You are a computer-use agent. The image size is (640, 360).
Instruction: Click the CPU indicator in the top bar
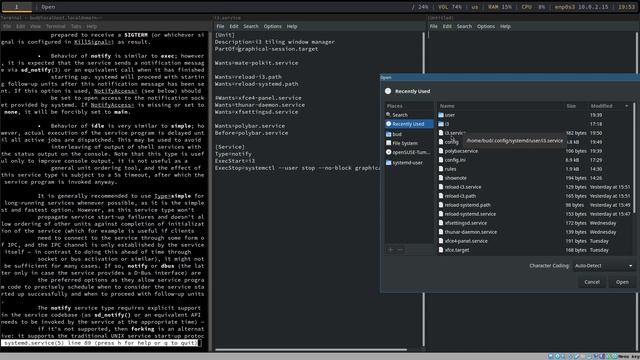(x=533, y=7)
